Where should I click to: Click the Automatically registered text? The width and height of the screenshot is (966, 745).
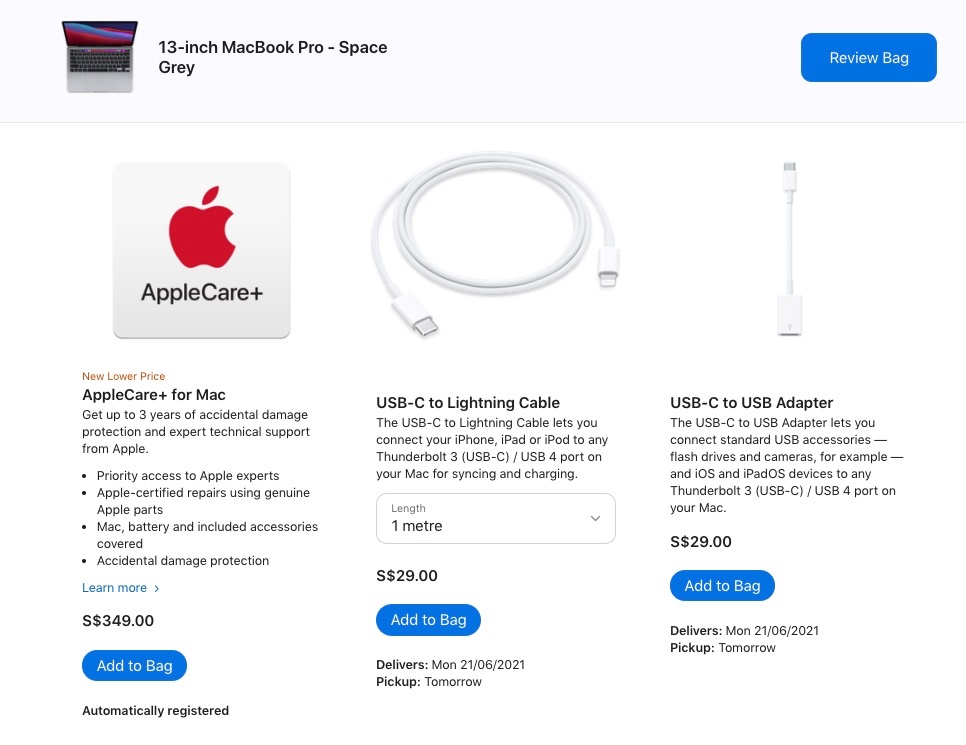coord(155,711)
